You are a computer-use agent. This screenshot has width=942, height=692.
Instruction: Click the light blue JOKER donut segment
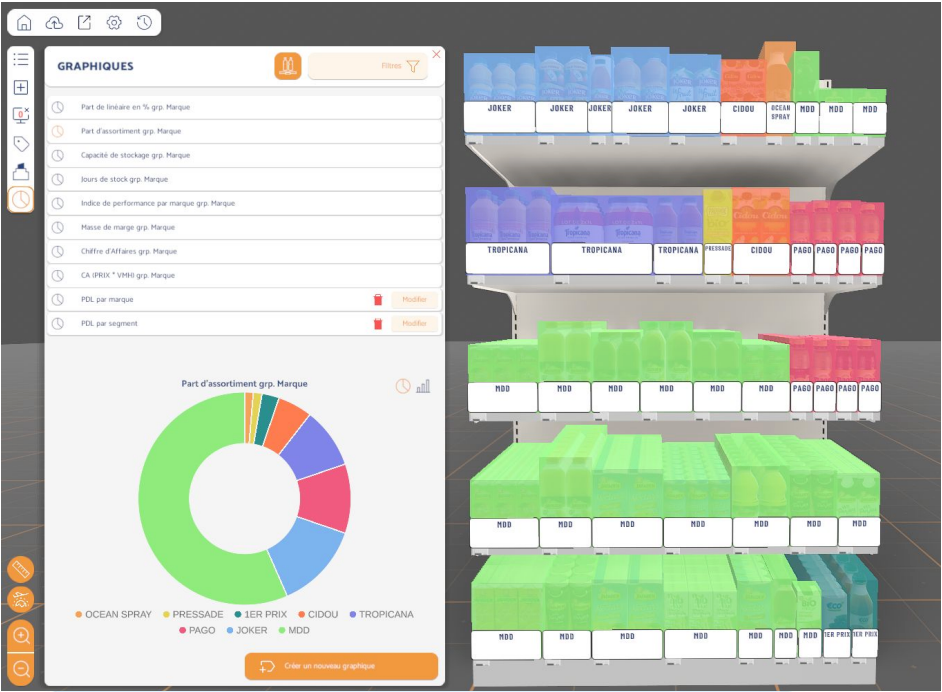pyautogui.click(x=305, y=556)
